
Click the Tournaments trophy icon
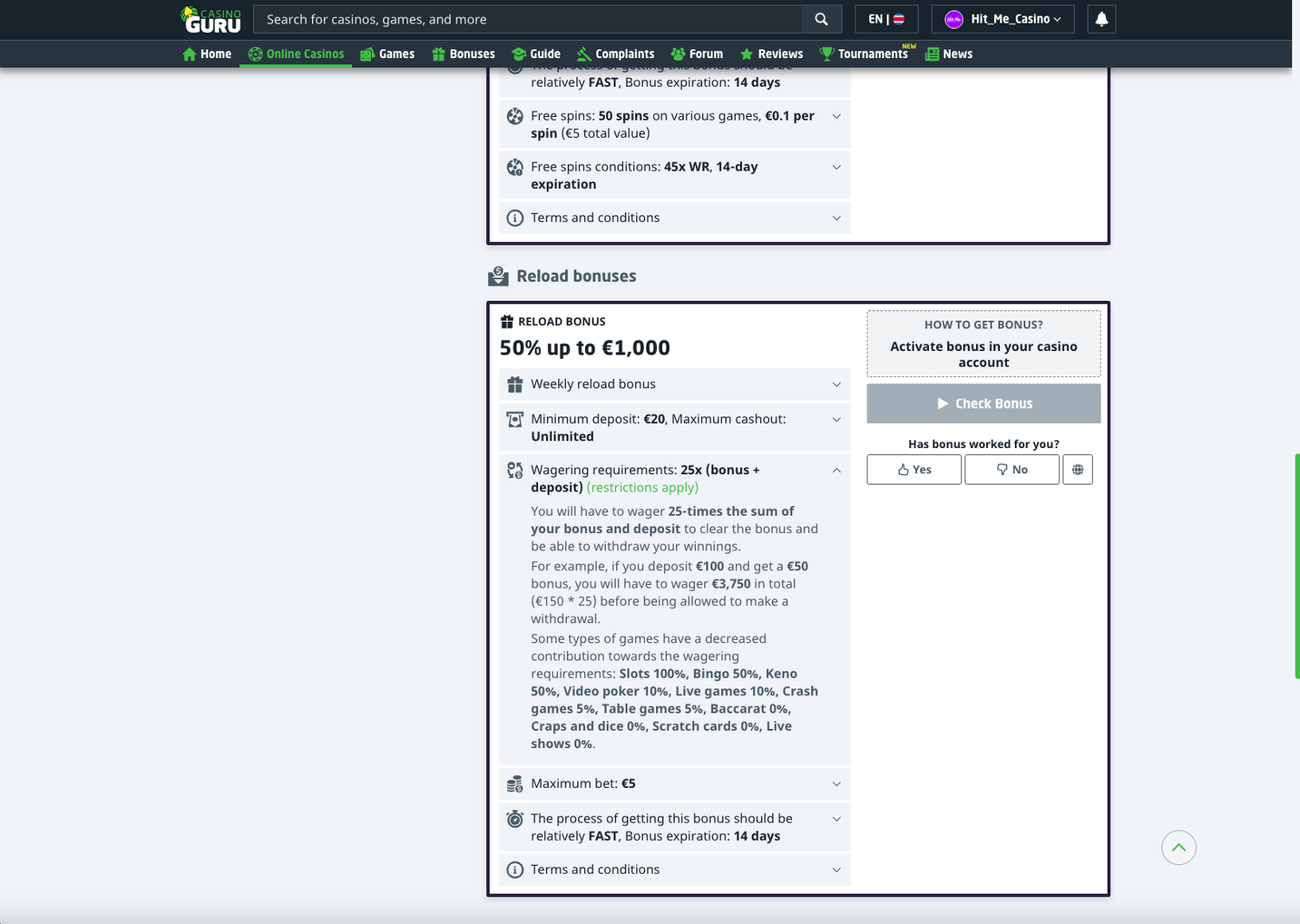pyautogui.click(x=827, y=54)
